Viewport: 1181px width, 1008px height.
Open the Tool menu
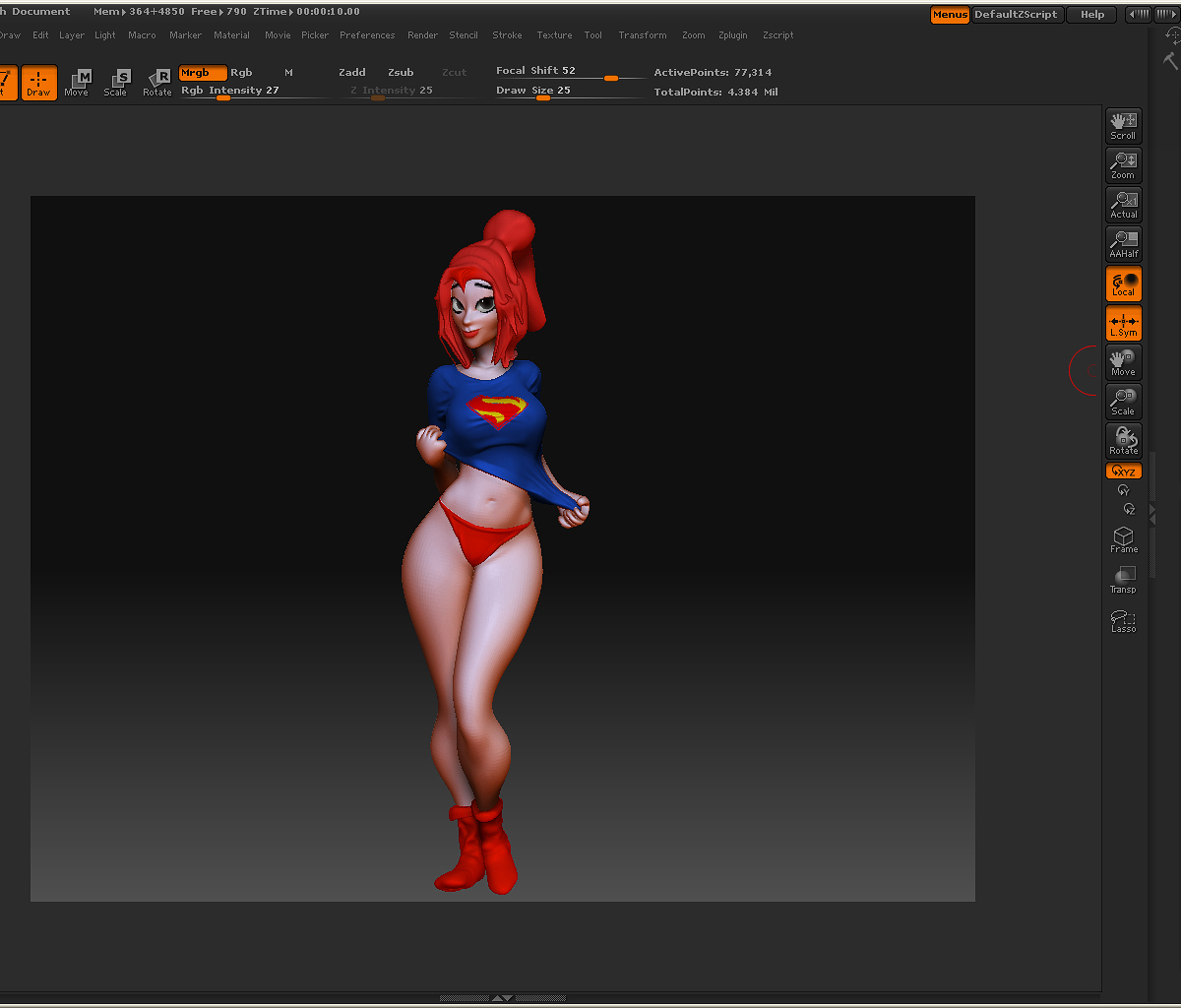(593, 35)
